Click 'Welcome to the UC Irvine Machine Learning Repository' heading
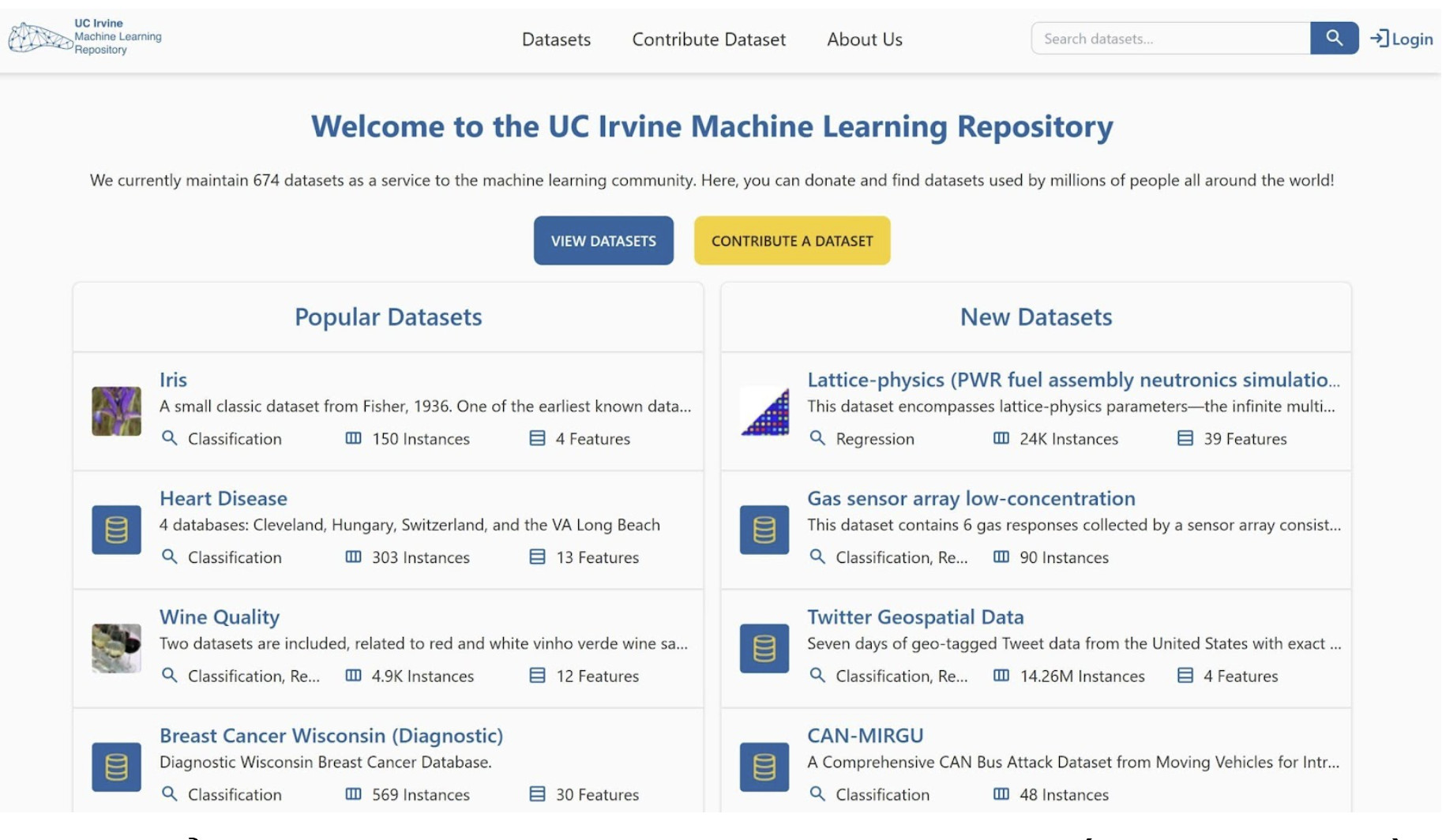The height and width of the screenshot is (840, 1442). pyautogui.click(x=712, y=126)
